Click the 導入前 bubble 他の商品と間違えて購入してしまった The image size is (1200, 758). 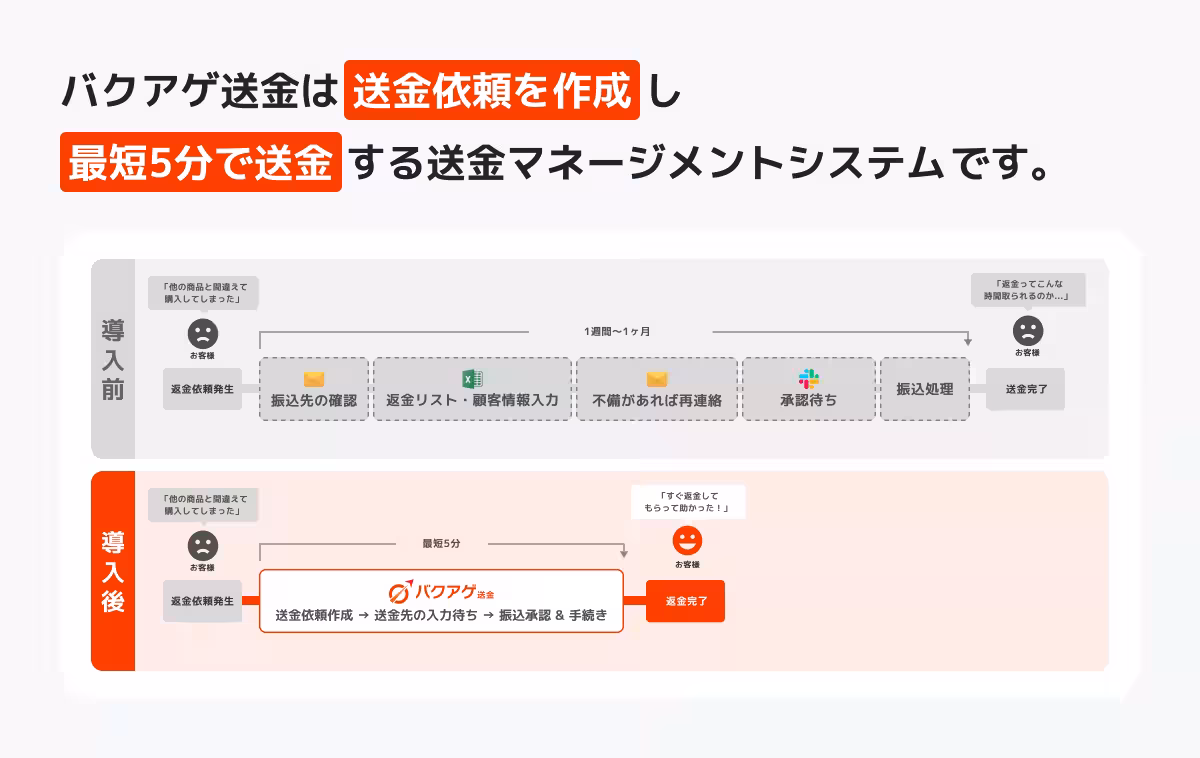[203, 292]
